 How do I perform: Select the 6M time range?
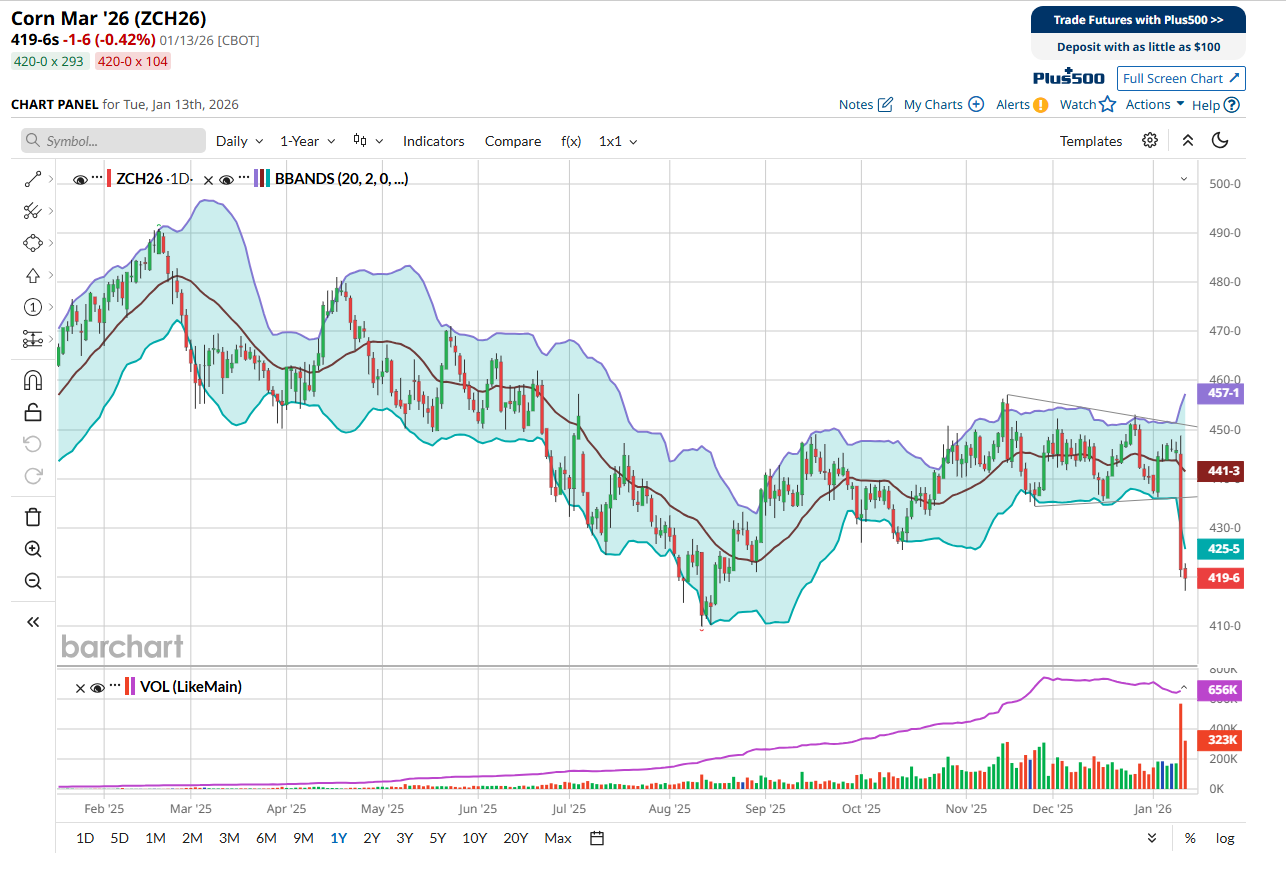266,838
